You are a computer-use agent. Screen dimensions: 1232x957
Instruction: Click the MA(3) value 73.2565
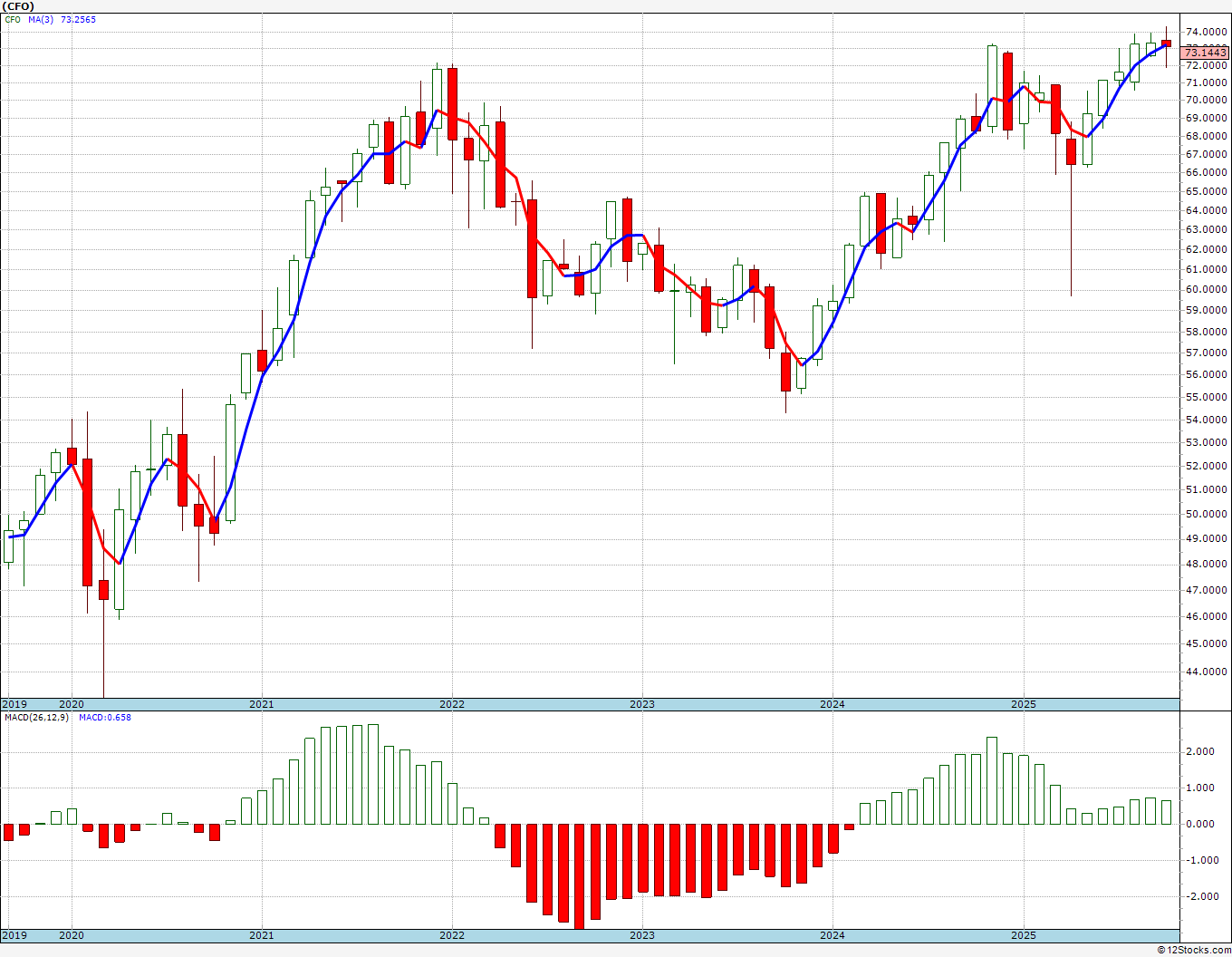pos(78,20)
